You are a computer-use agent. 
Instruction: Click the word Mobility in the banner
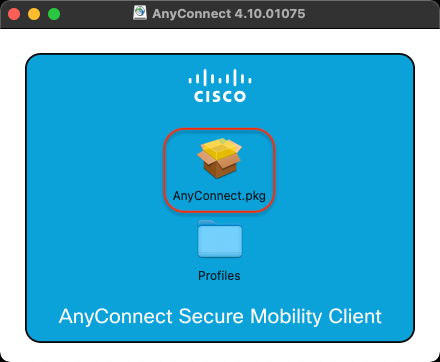click(286, 317)
